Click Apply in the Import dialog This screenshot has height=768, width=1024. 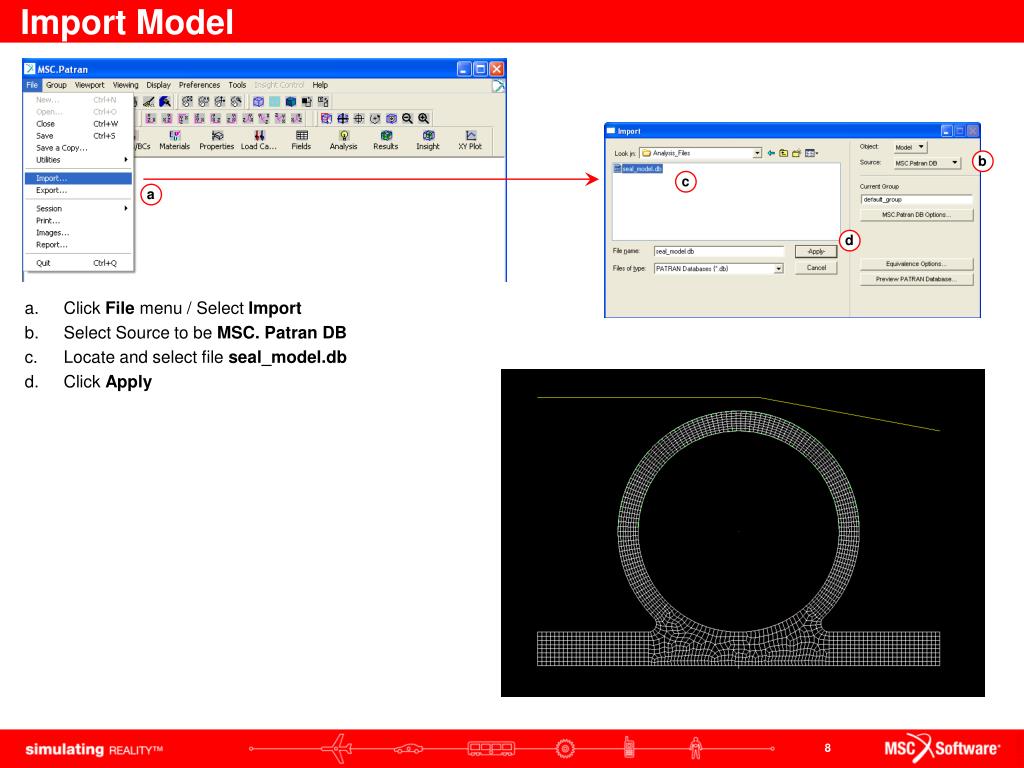click(x=816, y=251)
